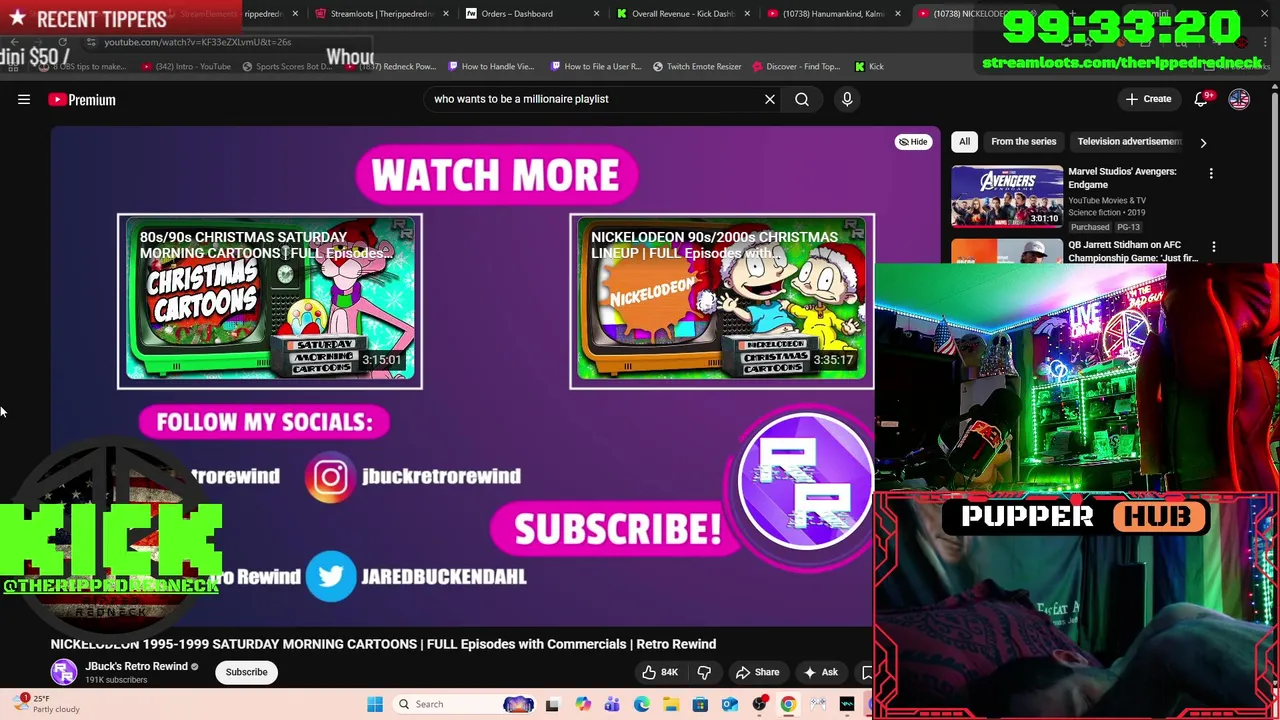Viewport: 1280px width, 720px height.
Task: Run search with the magnifier button
Action: click(802, 99)
